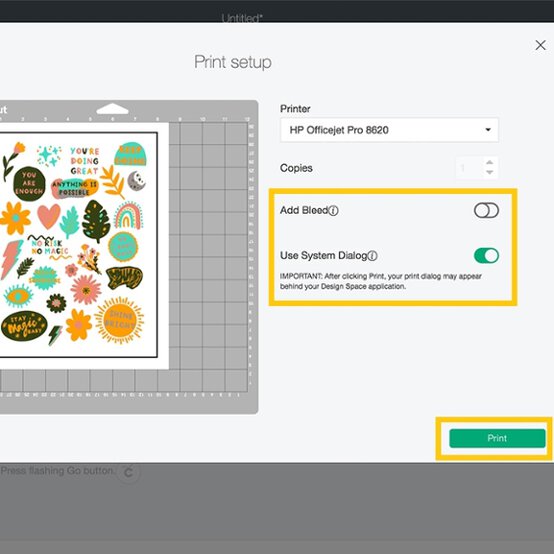Click the 'Printer' label
This screenshot has width=554, height=554.
coord(295,109)
